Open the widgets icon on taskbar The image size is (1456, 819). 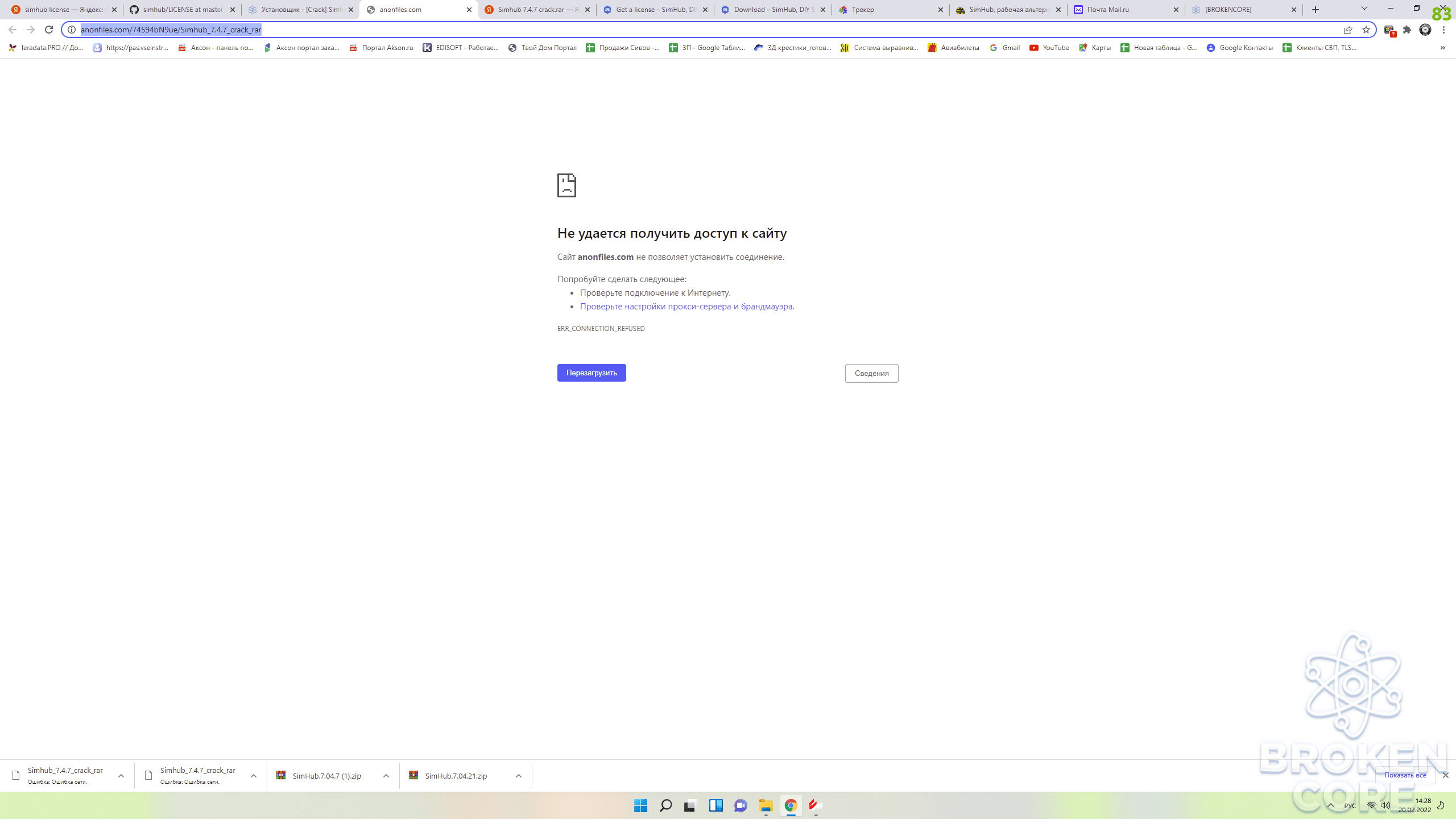(715, 805)
